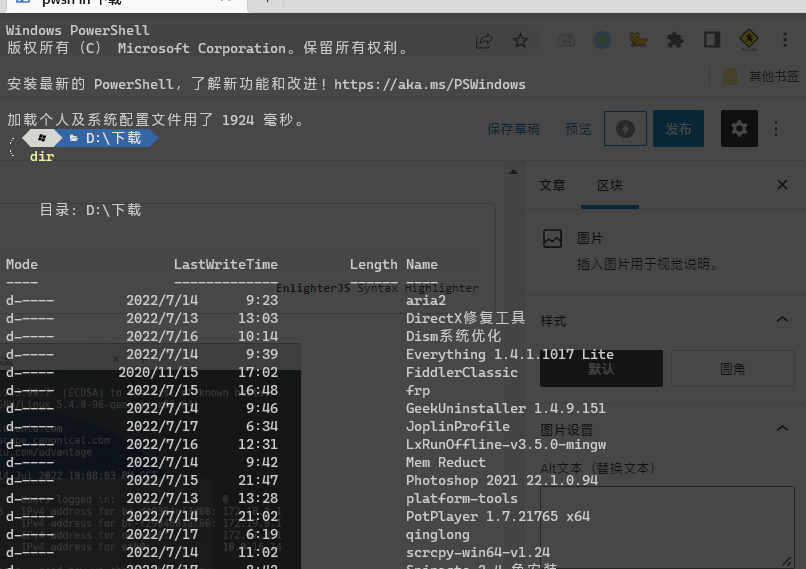
Task: Click the 'LxRunOffline-v3.5.0-mingw' entry
Action: click(506, 445)
